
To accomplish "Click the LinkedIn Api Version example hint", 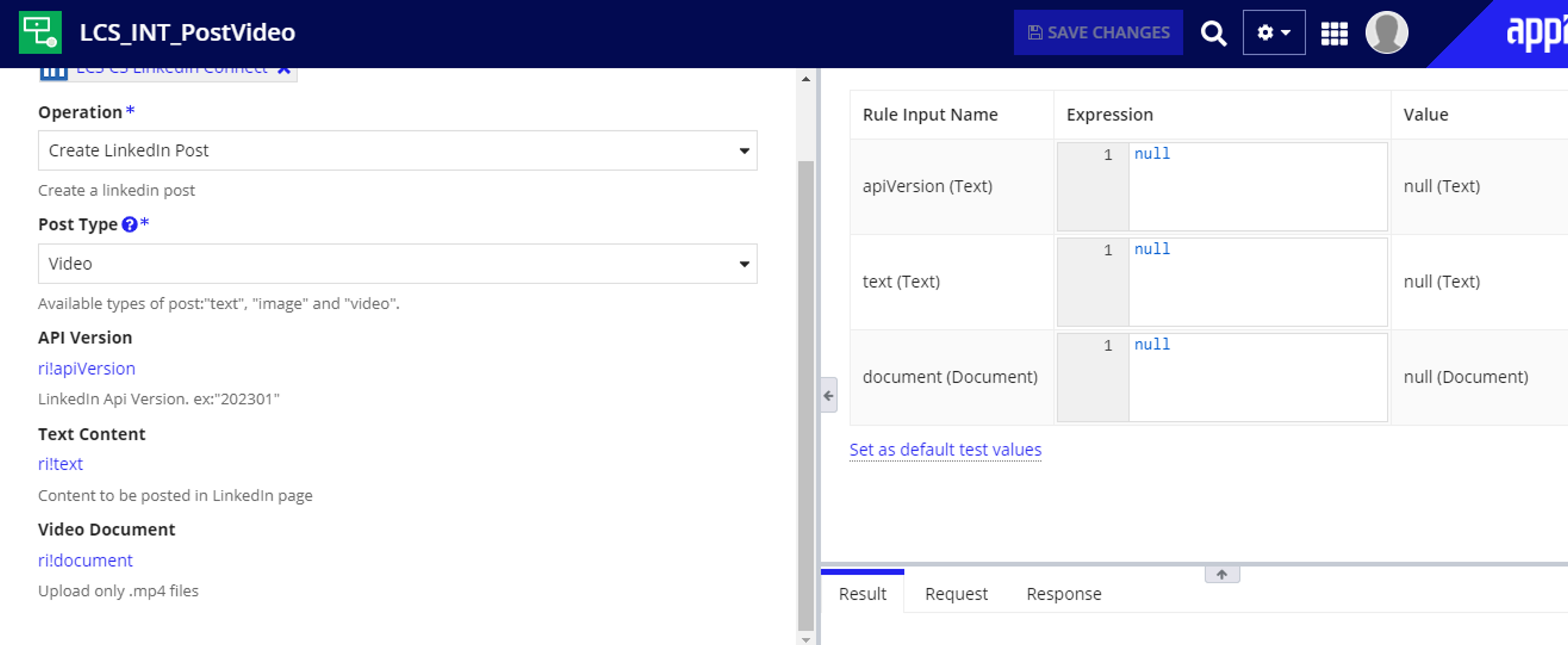I will (159, 399).
